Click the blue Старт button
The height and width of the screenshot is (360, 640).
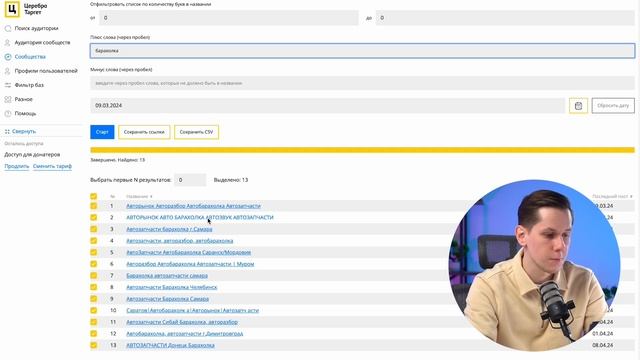[102, 132]
